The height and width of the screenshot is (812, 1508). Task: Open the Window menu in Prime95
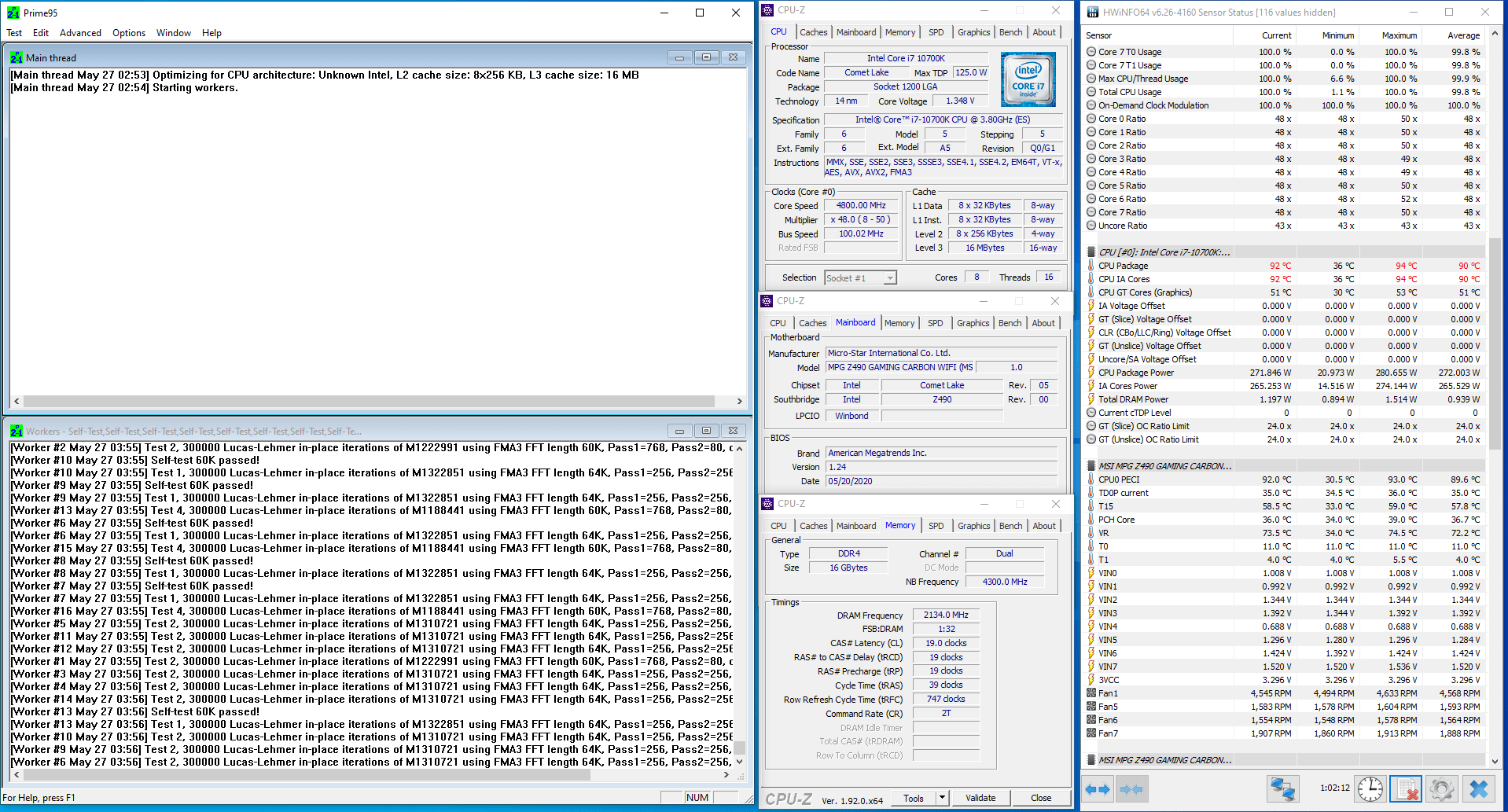click(174, 33)
